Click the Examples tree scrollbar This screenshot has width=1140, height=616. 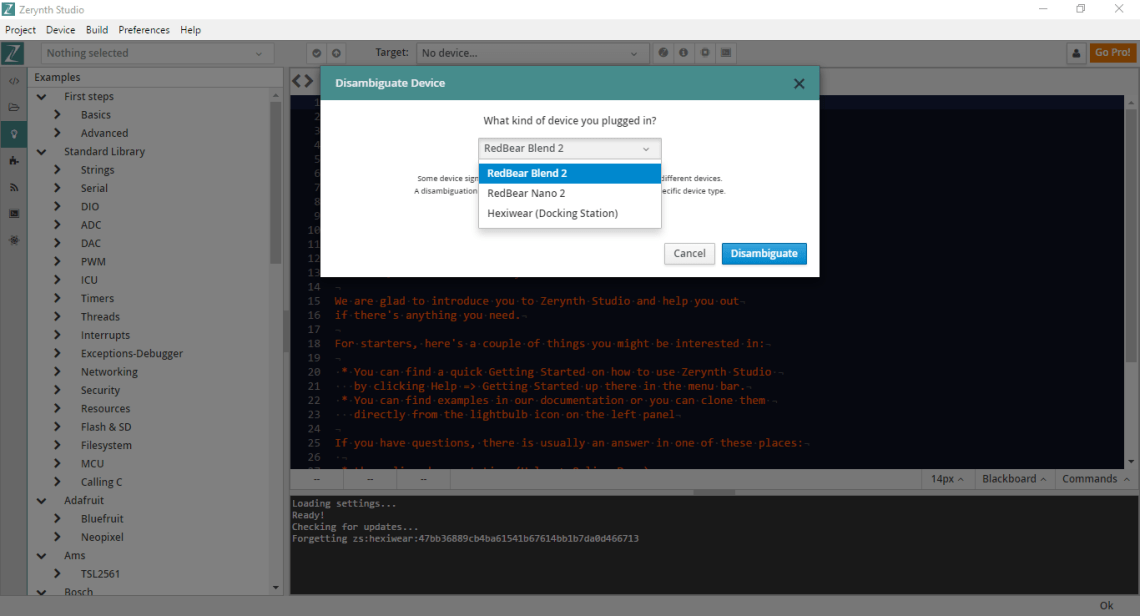pos(276,182)
